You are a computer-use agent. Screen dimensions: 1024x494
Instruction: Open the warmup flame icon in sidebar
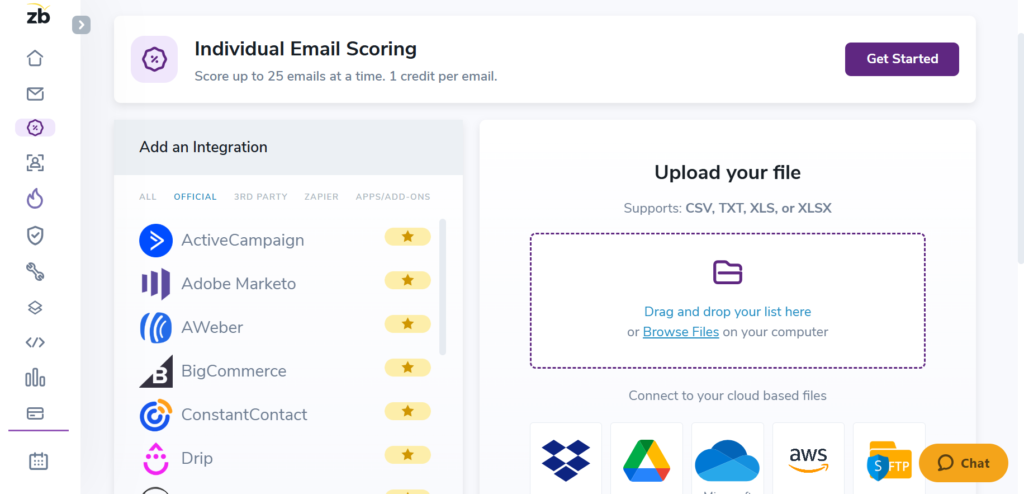tap(35, 199)
